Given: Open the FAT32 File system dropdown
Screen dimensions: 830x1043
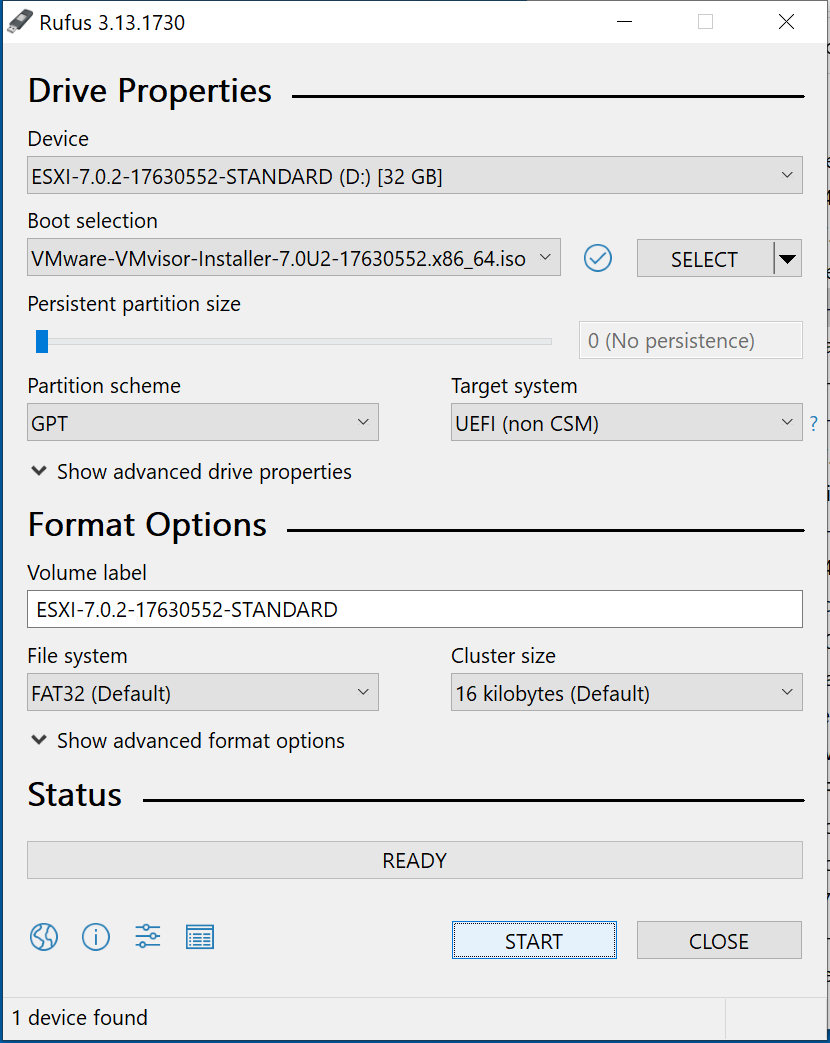Looking at the screenshot, I should click(x=202, y=692).
